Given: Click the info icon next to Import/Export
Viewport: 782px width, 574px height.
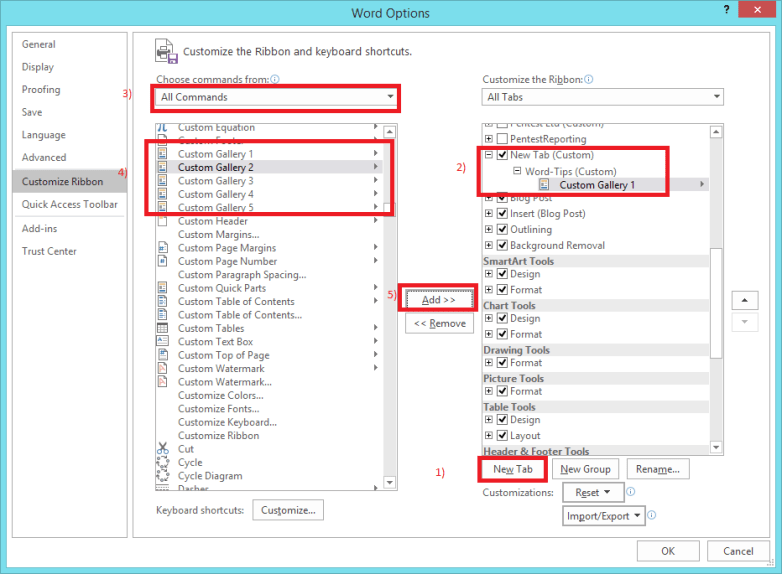Looking at the screenshot, I should click(x=651, y=515).
